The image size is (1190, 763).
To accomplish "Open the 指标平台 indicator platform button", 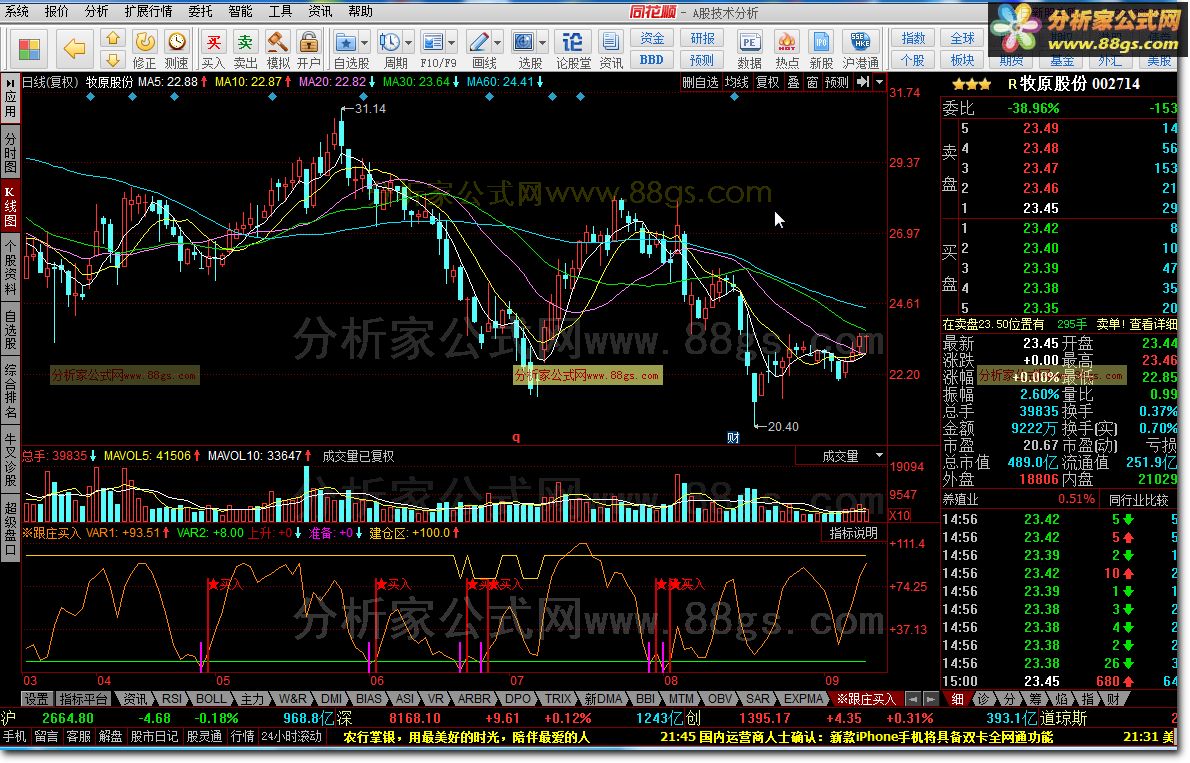I will tap(83, 698).
